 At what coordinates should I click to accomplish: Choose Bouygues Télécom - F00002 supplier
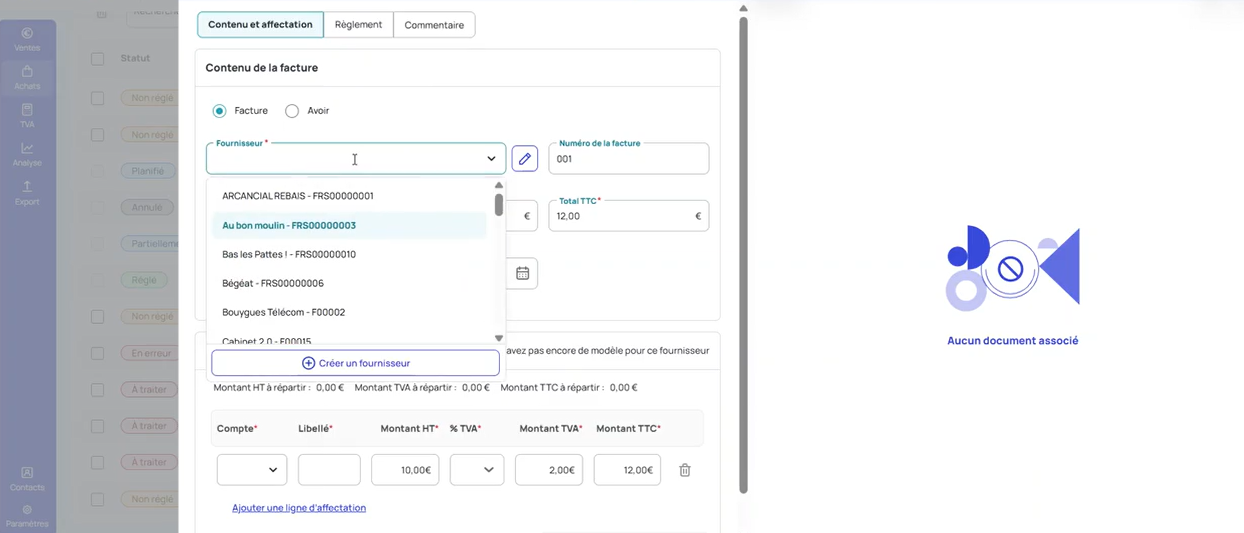pyautogui.click(x=283, y=312)
